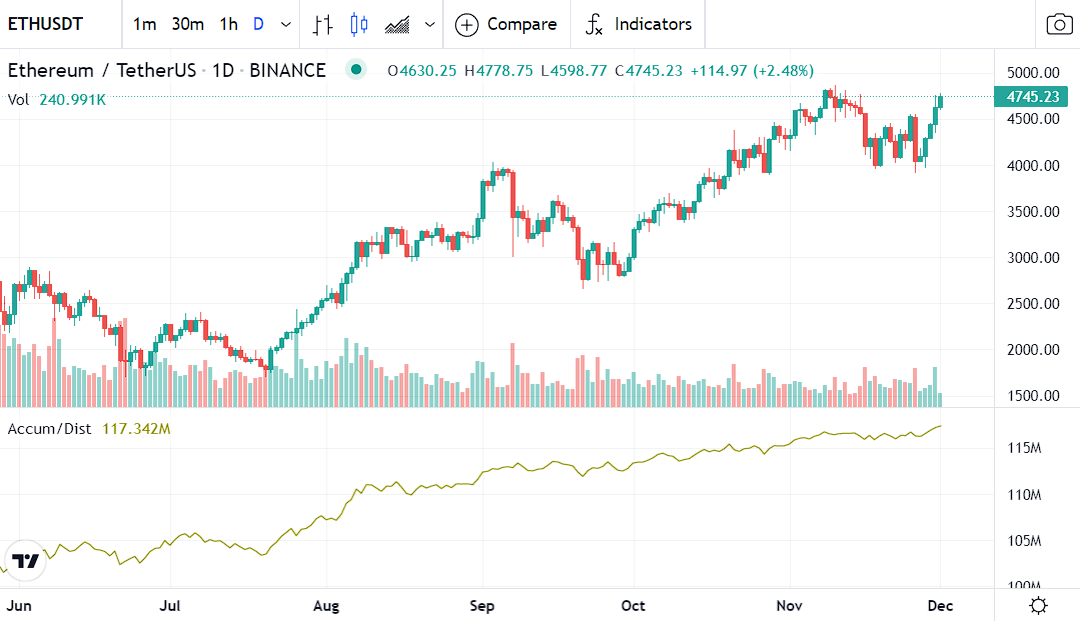Select the D daily timeframe

[x=259, y=24]
